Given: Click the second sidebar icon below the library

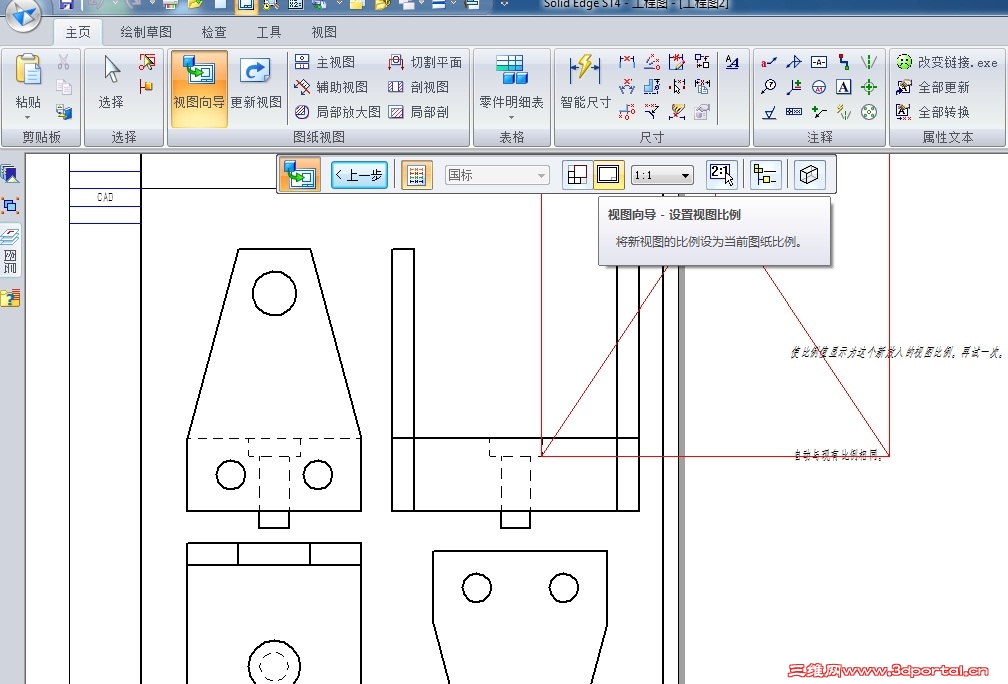Looking at the screenshot, I should 10,206.
